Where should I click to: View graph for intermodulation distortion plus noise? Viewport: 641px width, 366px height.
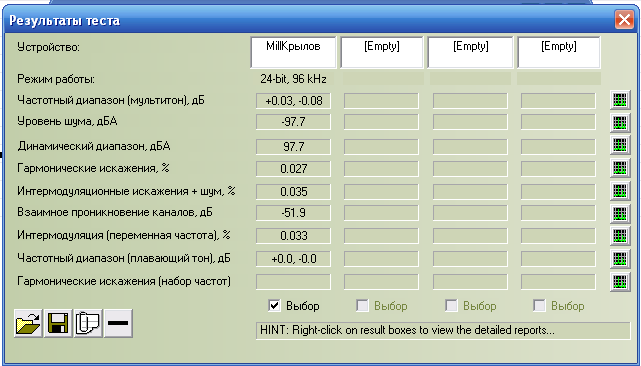[x=620, y=190]
